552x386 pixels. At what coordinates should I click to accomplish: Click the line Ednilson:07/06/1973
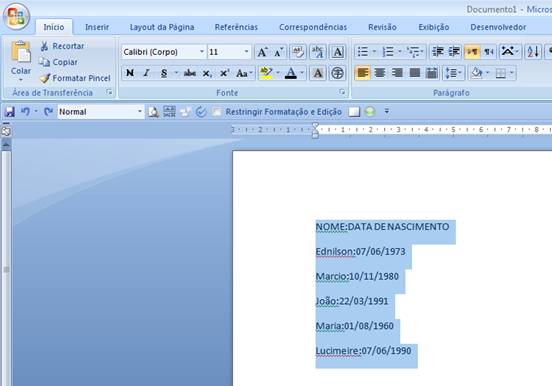pyautogui.click(x=360, y=252)
